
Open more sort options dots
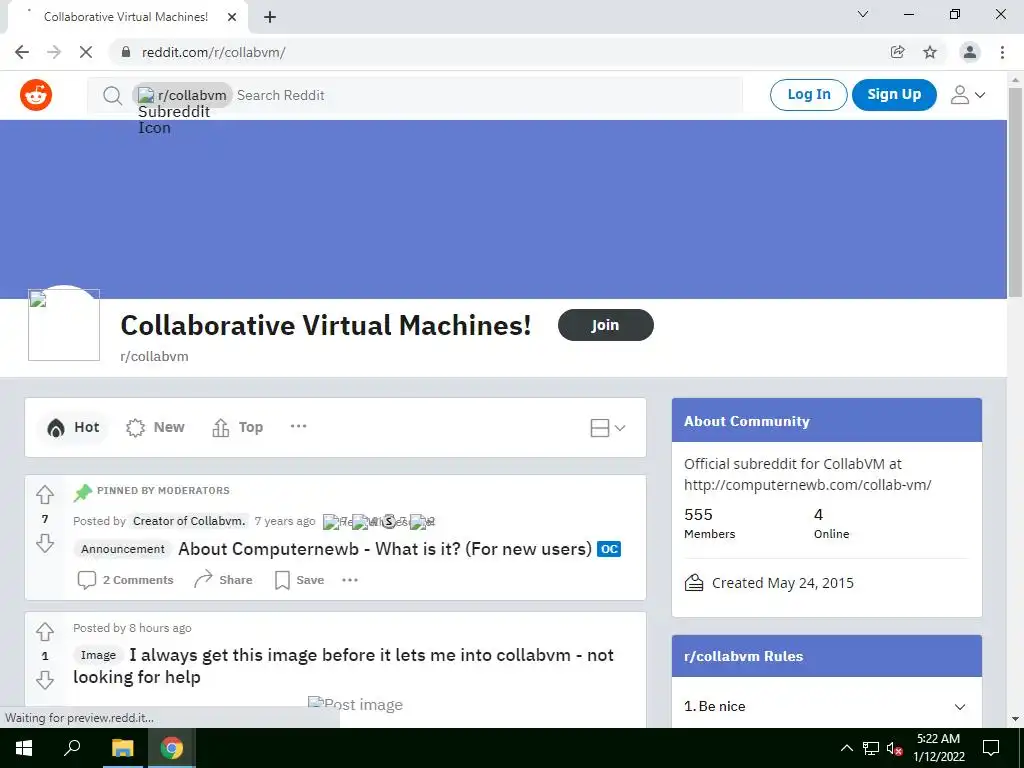click(298, 426)
